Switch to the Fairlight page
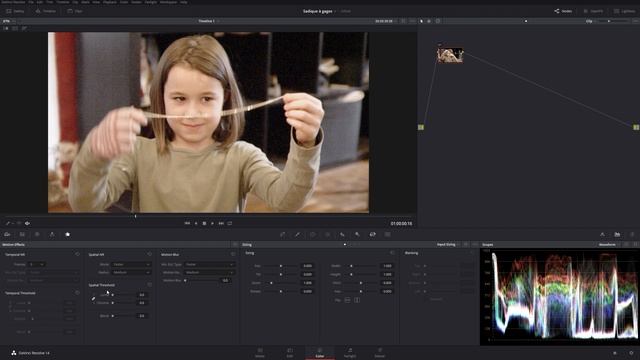The height and width of the screenshot is (360, 640). [350, 353]
